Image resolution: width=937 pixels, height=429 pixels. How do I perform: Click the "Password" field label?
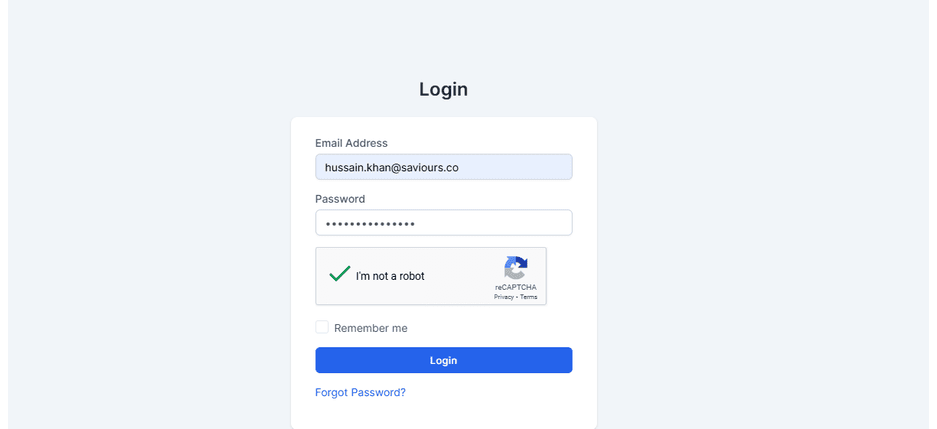[340, 199]
